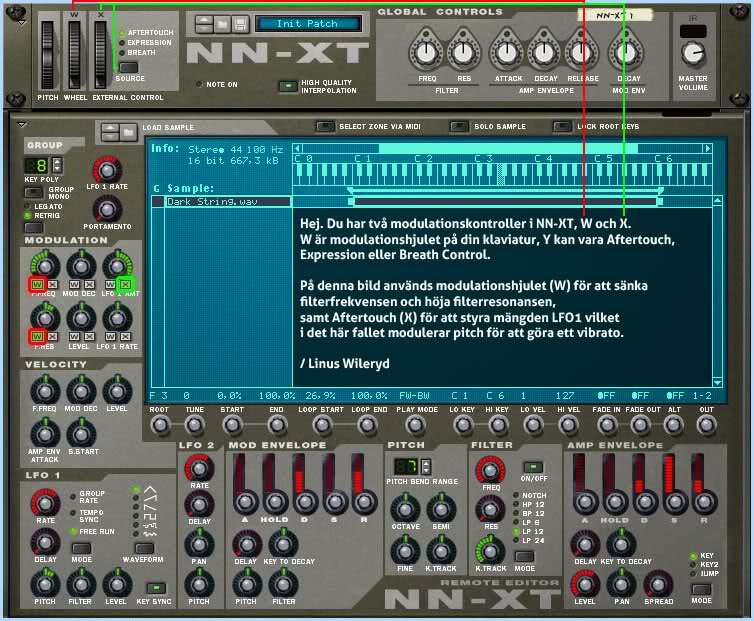Select next patch with the down arrow

coord(204,28)
